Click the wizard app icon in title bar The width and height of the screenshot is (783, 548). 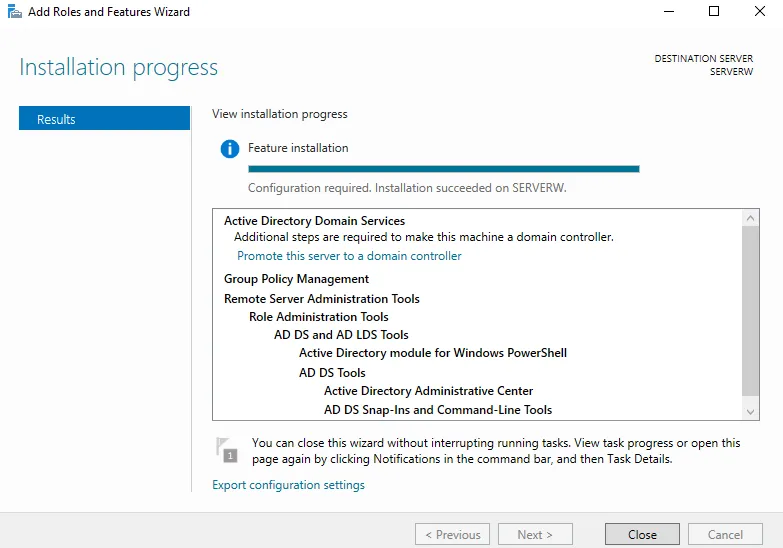point(14,11)
